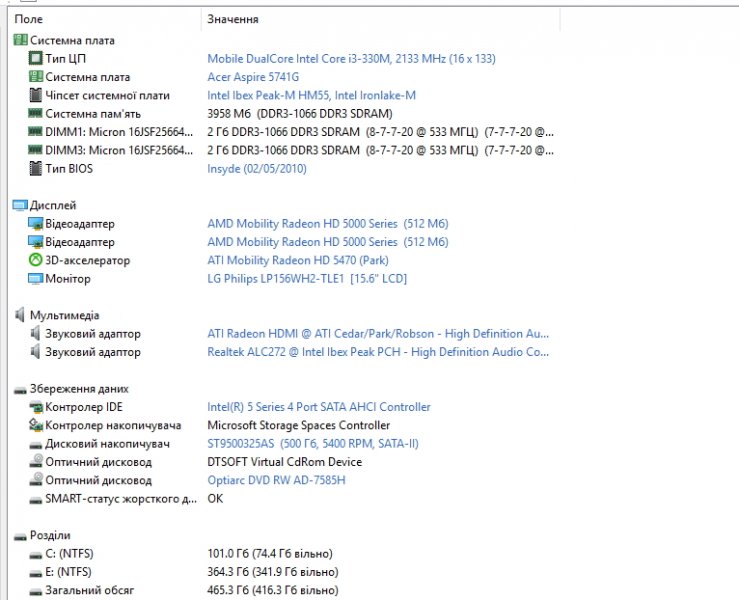739x600 pixels.
Task: Click the 3D-акселератор icon
Action: point(36,260)
